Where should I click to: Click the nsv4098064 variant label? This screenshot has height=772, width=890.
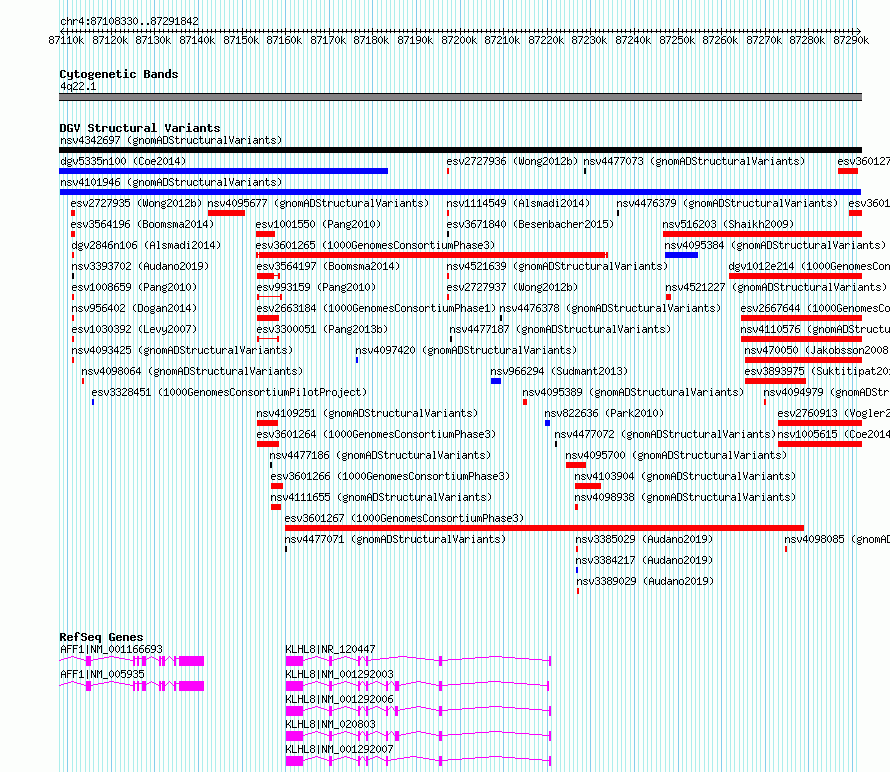coord(192,371)
